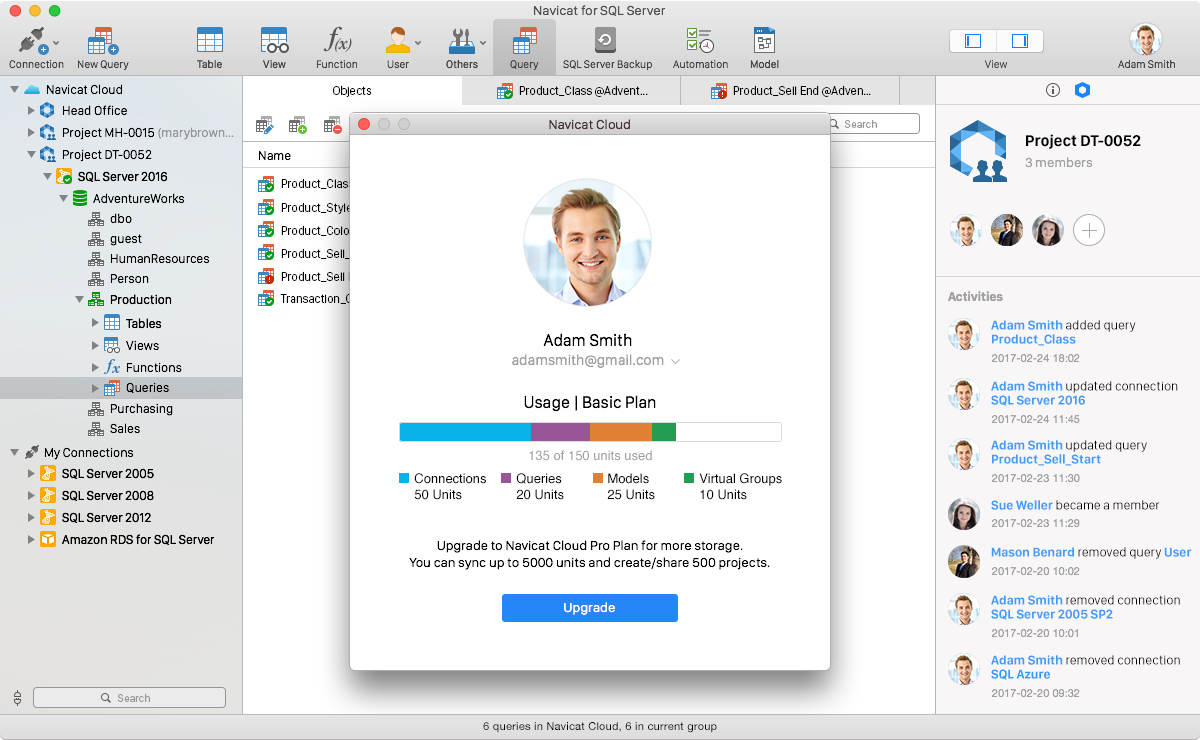Expand the Head Office node

pos(31,110)
